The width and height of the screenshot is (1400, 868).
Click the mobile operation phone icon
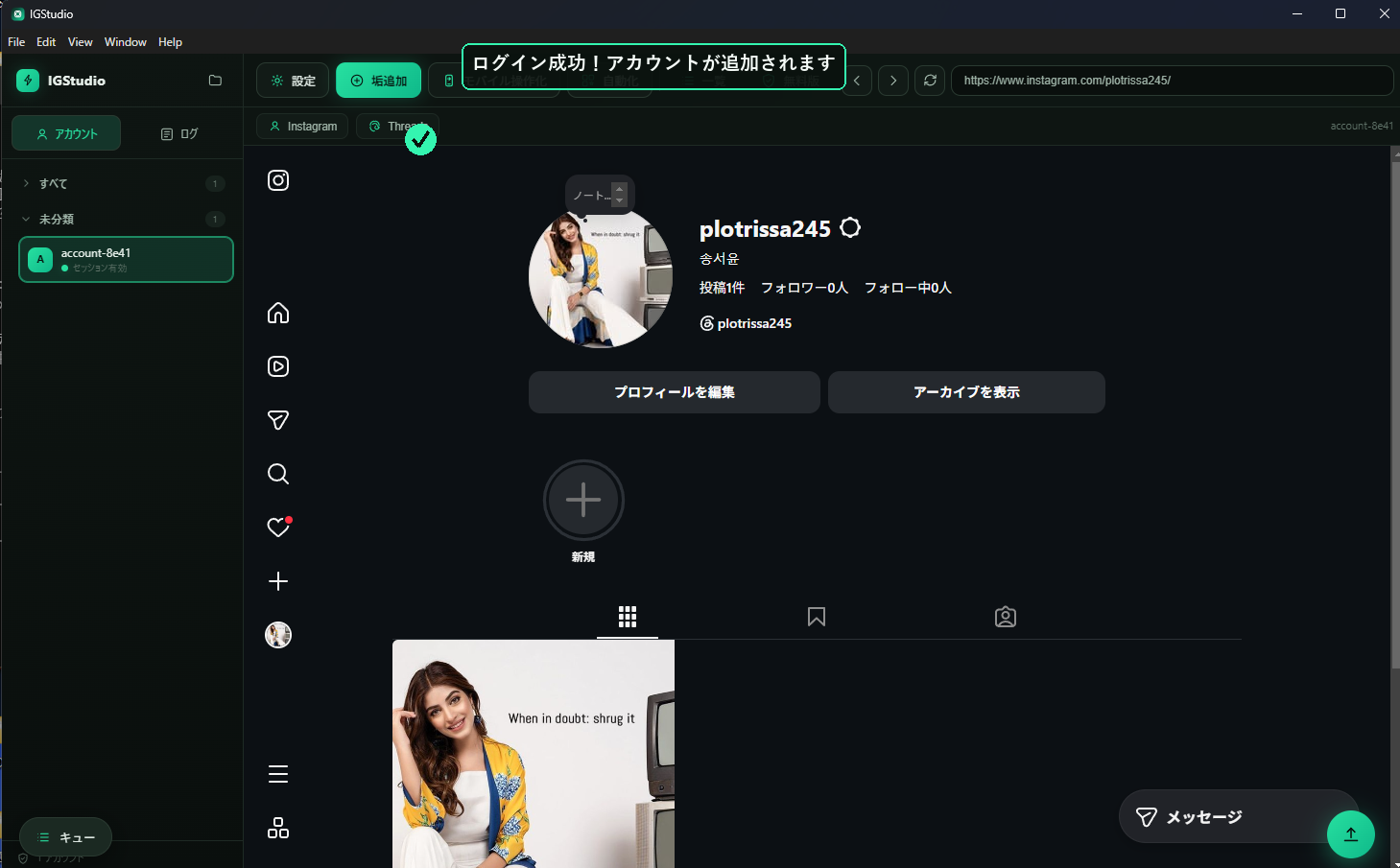point(448,81)
